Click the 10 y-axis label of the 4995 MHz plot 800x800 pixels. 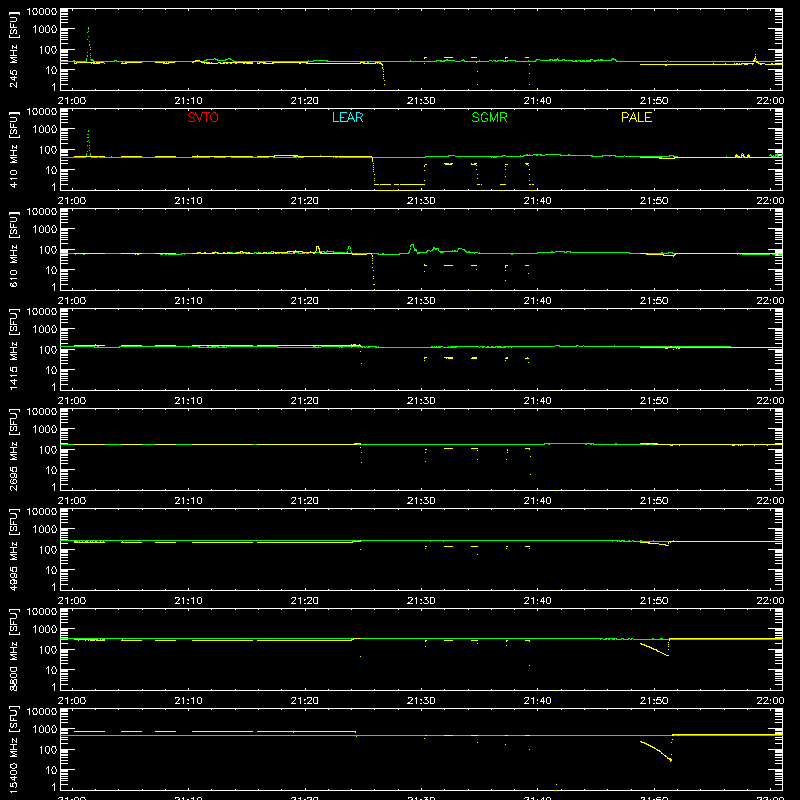tap(51, 570)
